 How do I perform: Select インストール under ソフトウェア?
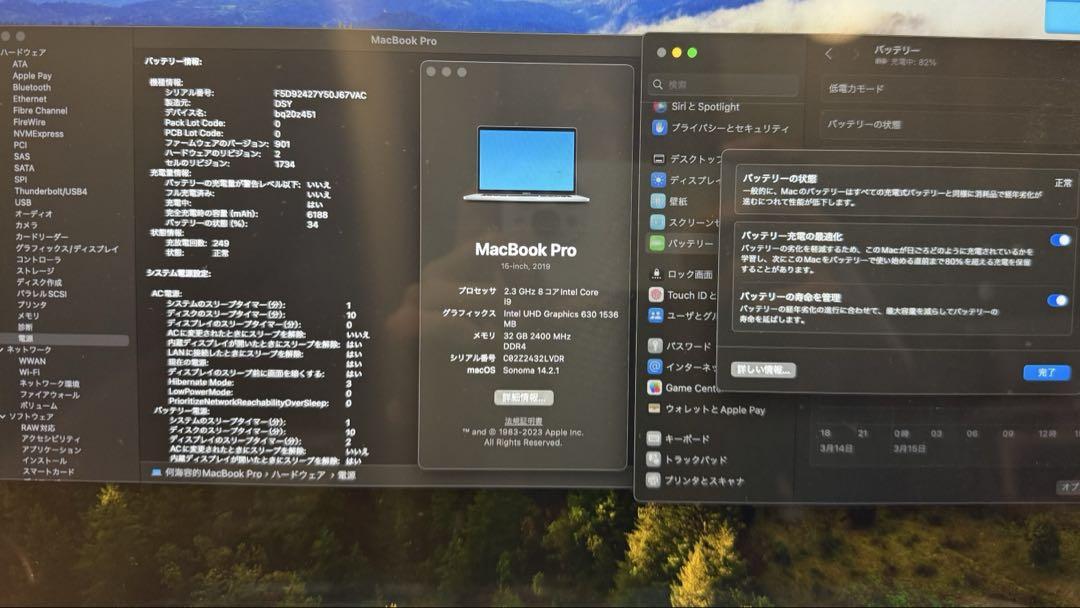click(44, 461)
